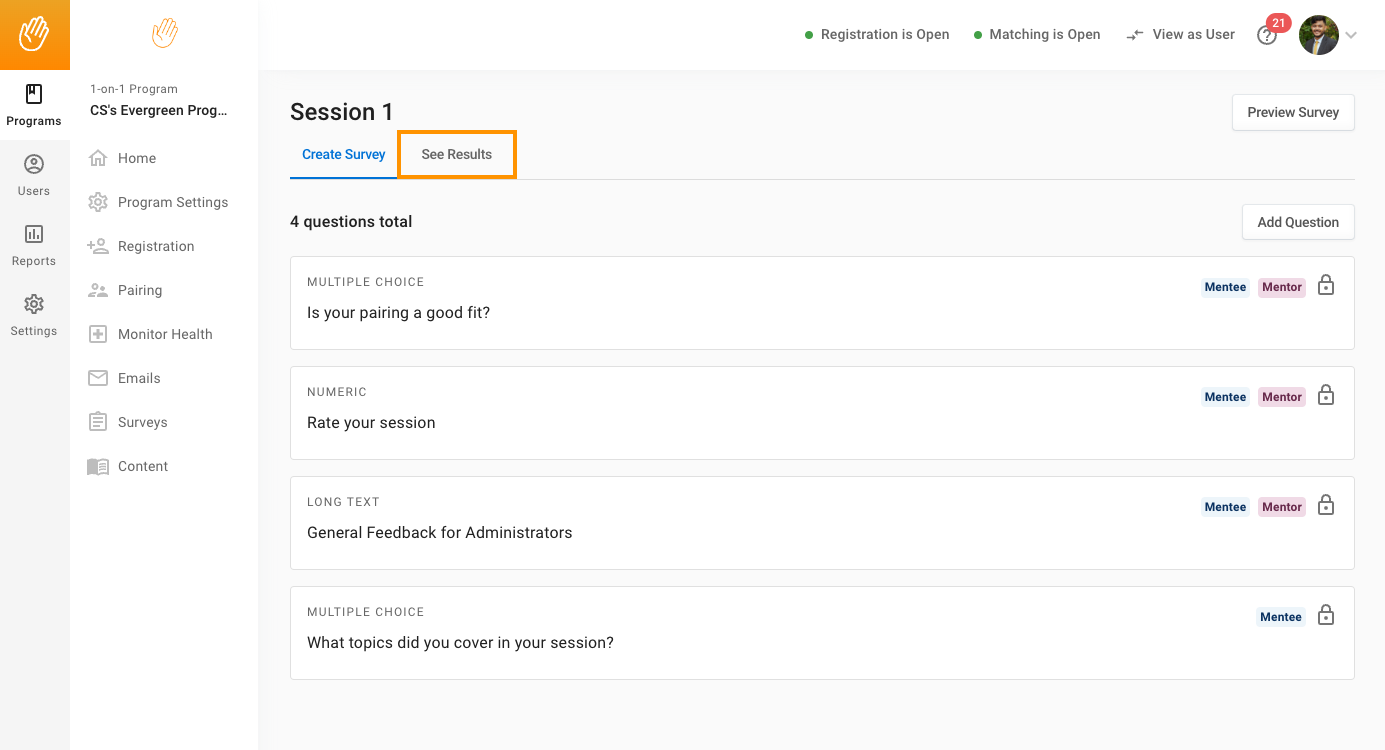The height and width of the screenshot is (750, 1385).
Task: Switch to the See Results tab
Action: coord(457,154)
